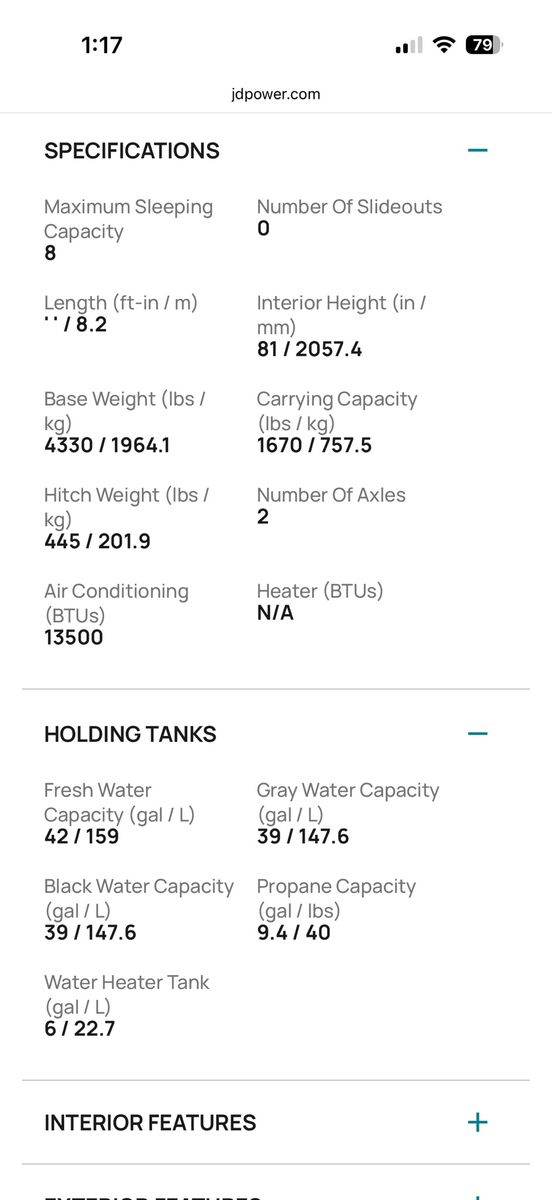Tap Hitch Weight value 445 / 201.9
552x1200 pixels.
98,541
